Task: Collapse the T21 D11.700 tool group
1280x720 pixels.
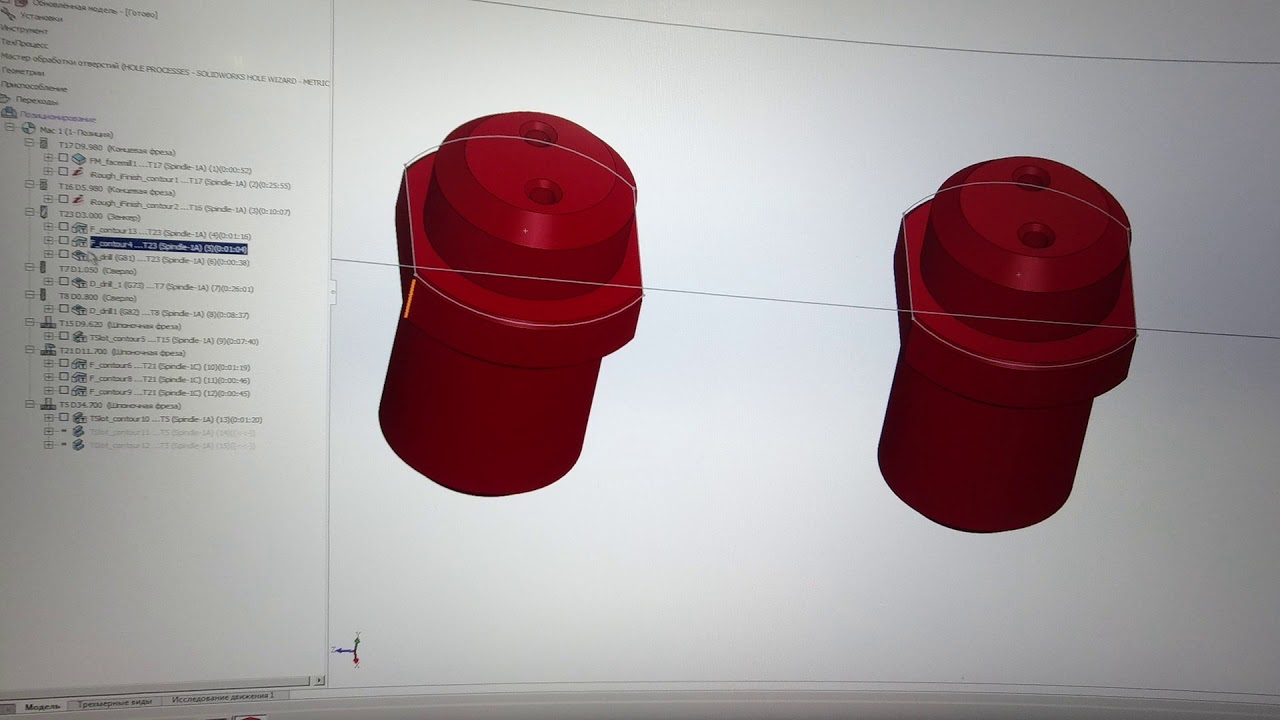Action: 29,350
